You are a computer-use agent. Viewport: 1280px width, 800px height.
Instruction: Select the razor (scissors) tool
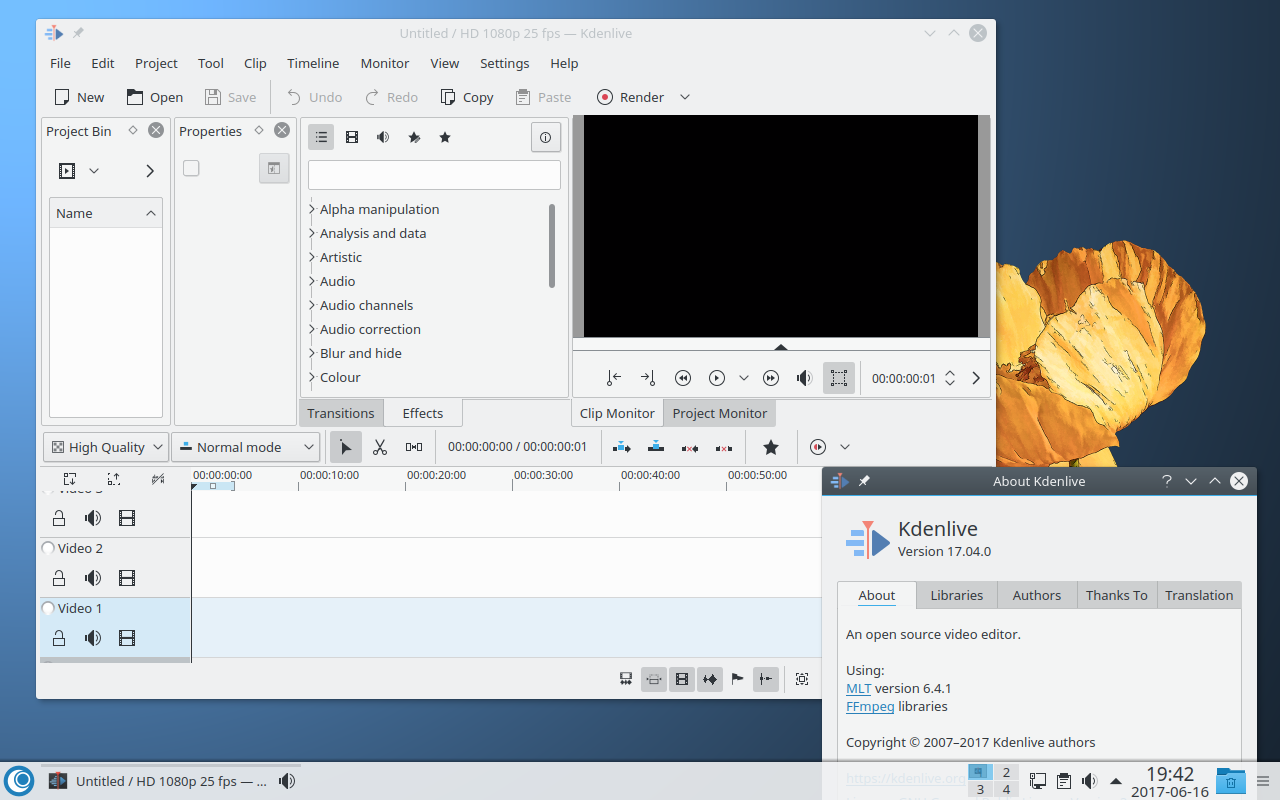(x=380, y=447)
